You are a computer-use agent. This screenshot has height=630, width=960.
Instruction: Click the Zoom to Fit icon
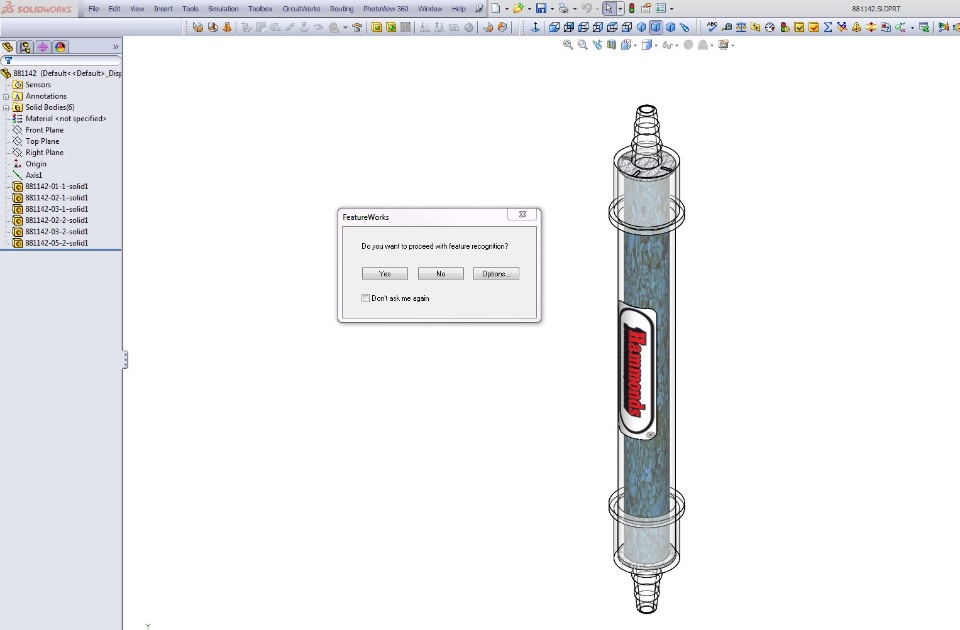pos(568,45)
